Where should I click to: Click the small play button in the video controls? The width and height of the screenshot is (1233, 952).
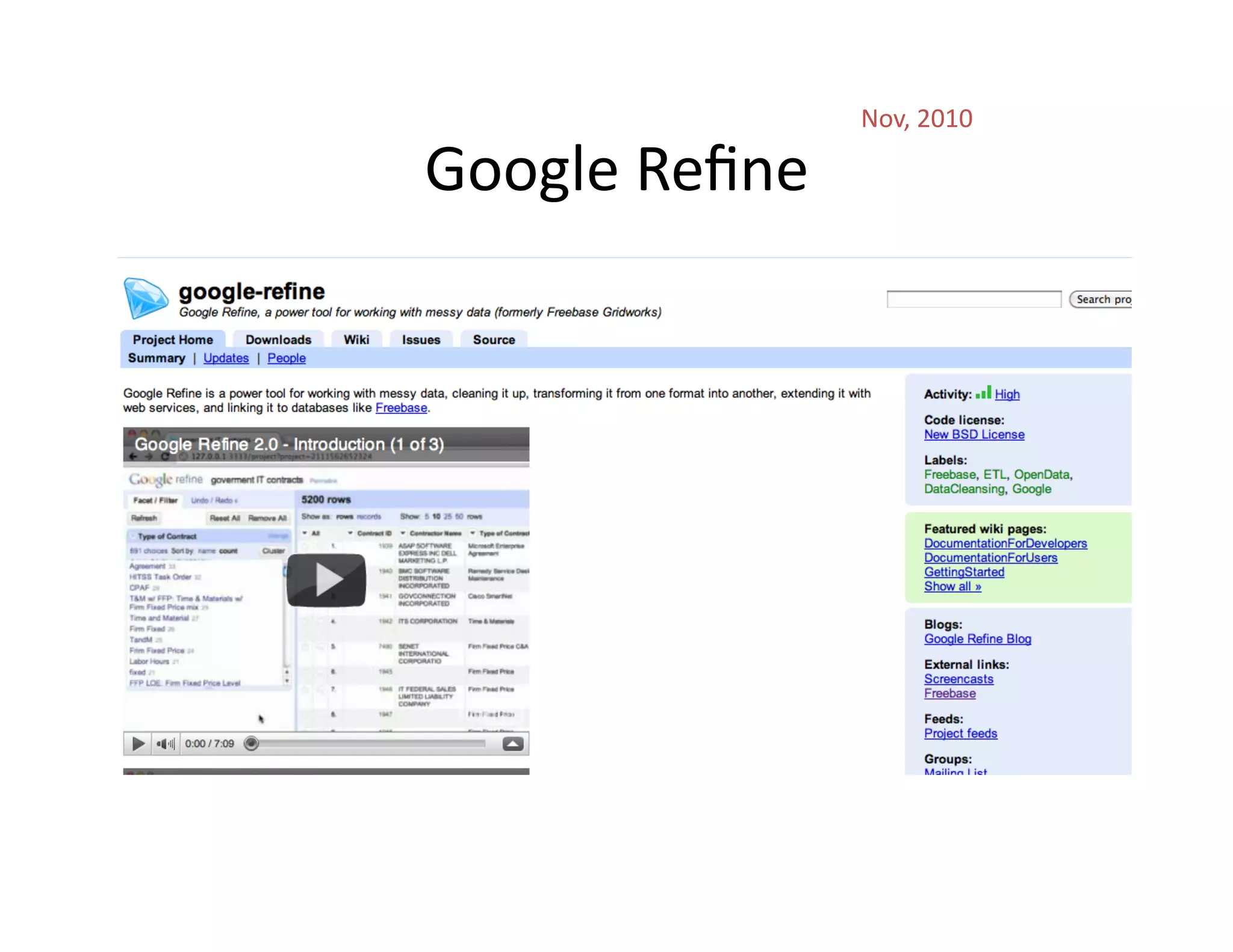138,744
